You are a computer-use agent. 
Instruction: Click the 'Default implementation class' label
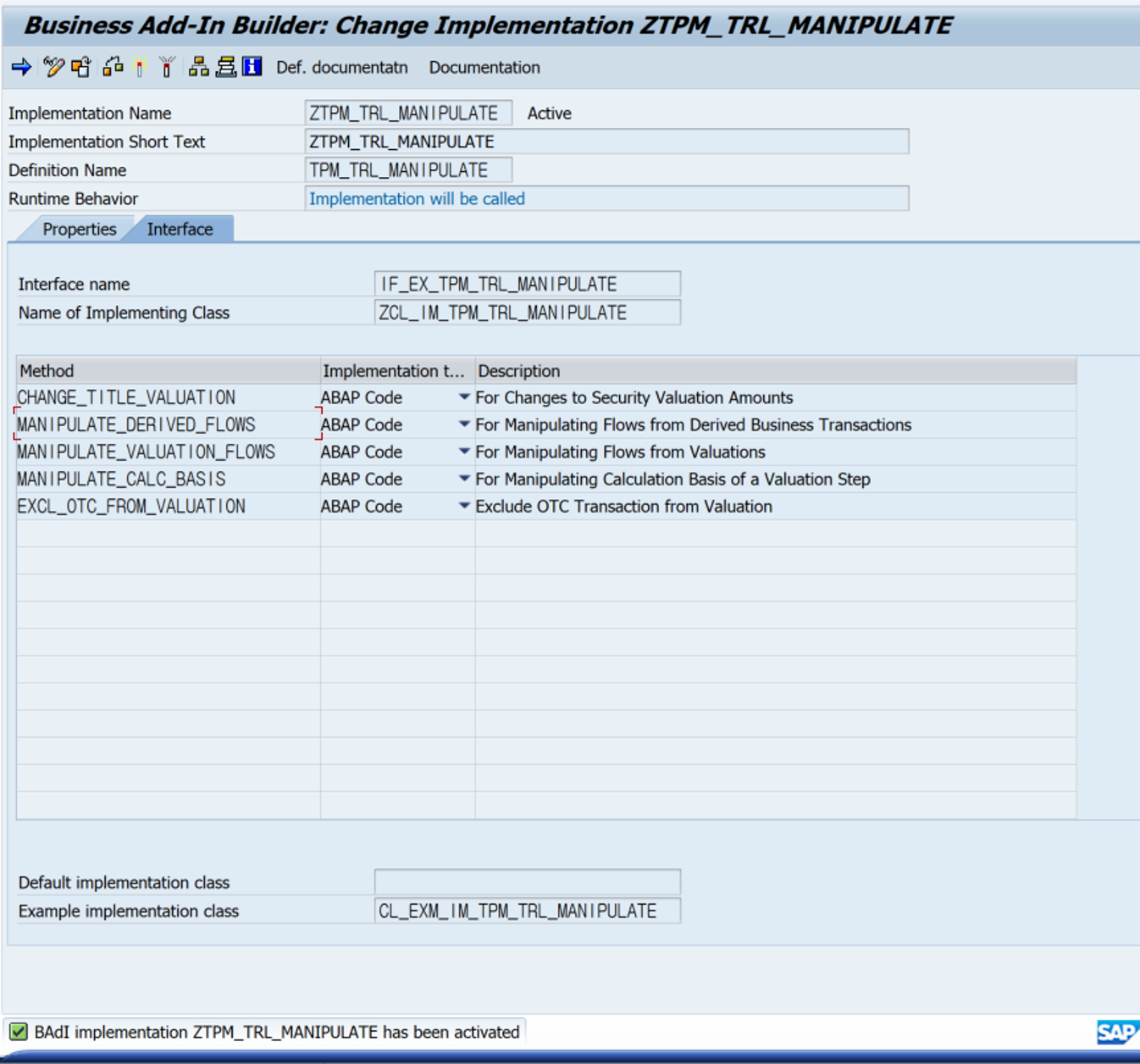coord(124,883)
